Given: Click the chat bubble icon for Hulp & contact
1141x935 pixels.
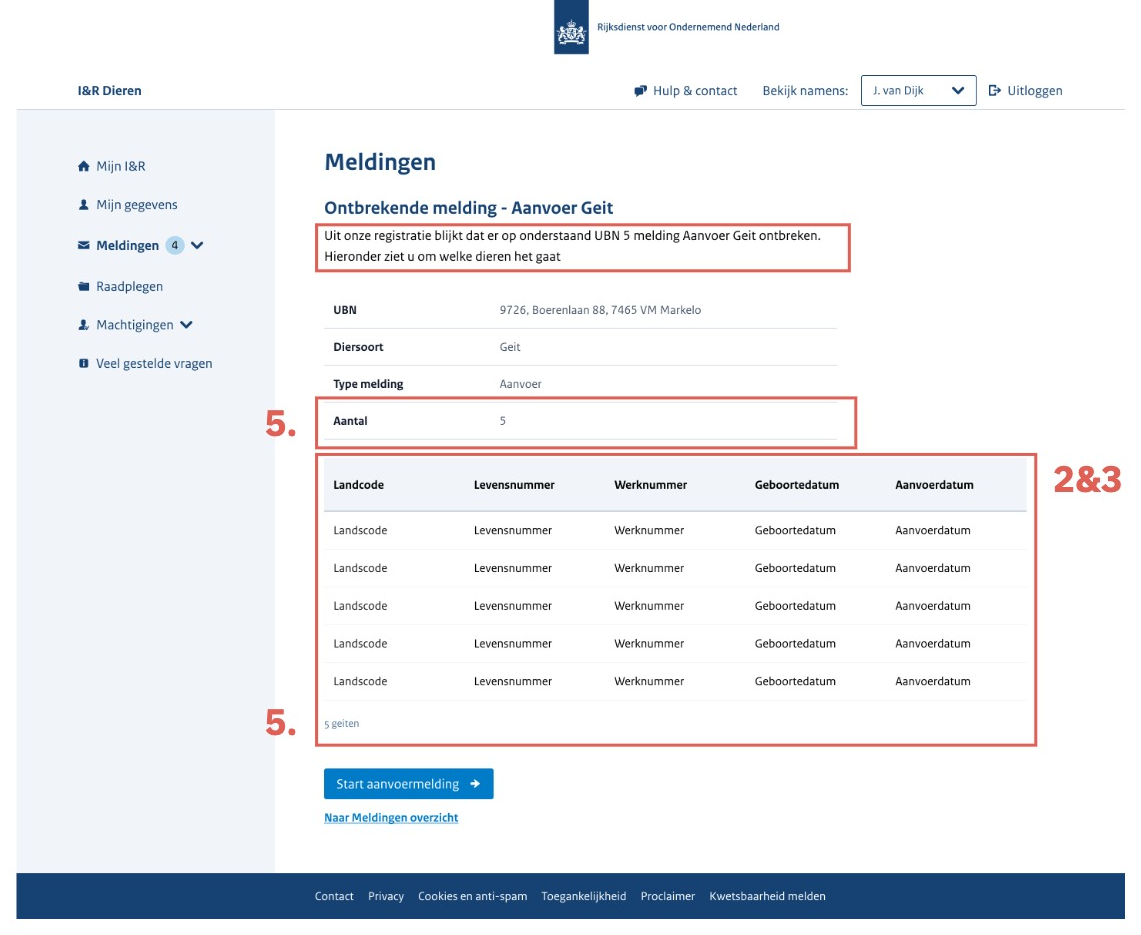Looking at the screenshot, I should pyautogui.click(x=640, y=91).
